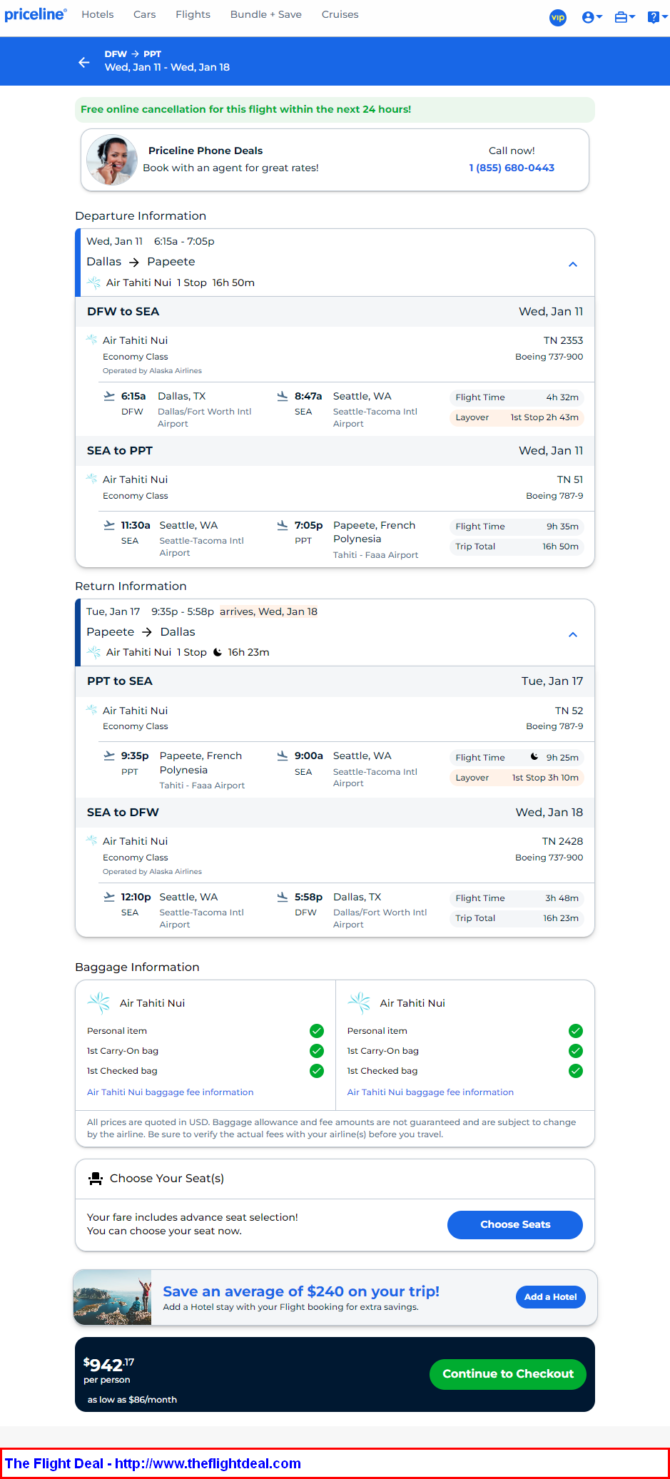The width and height of the screenshot is (670, 1479).
Task: Open the Flights navigation tab
Action: pos(193,15)
